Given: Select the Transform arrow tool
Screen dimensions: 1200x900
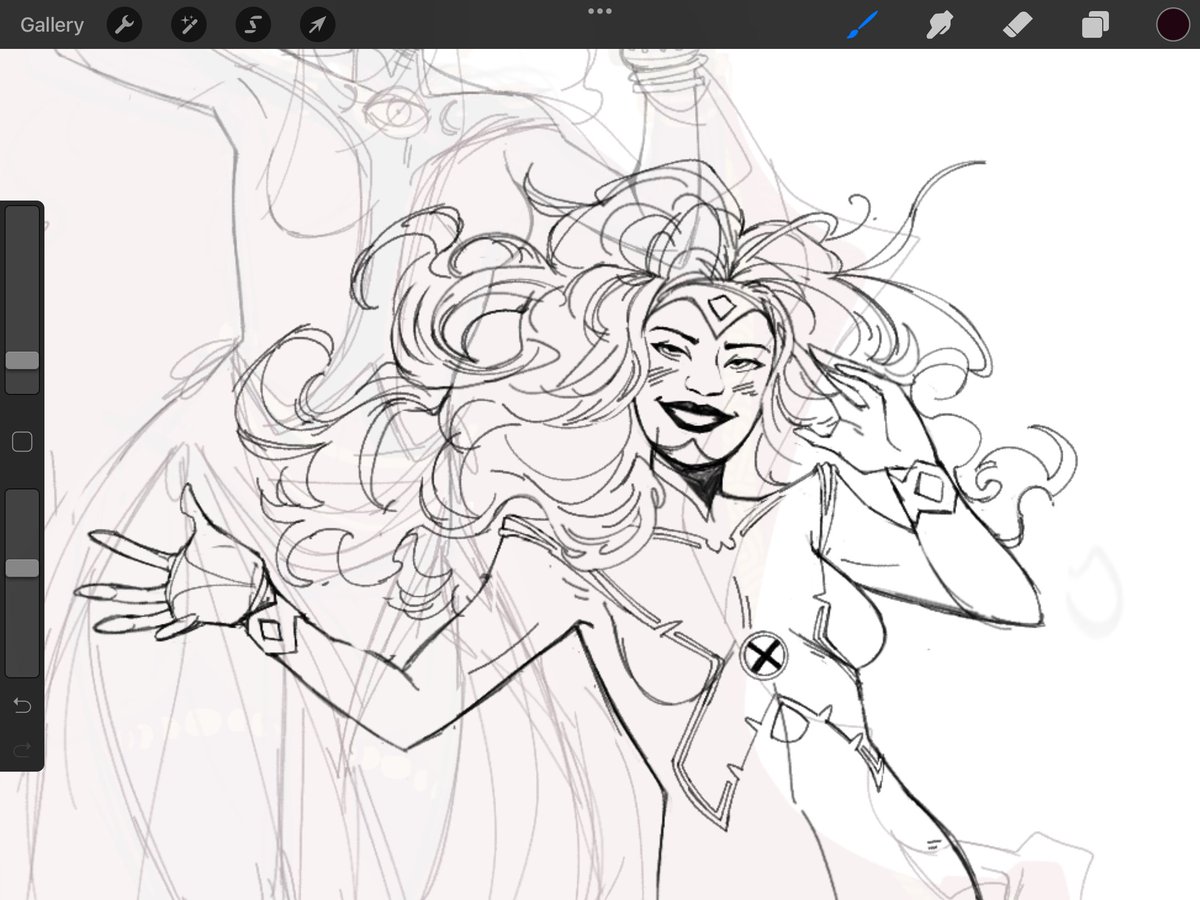Looking at the screenshot, I should [317, 25].
